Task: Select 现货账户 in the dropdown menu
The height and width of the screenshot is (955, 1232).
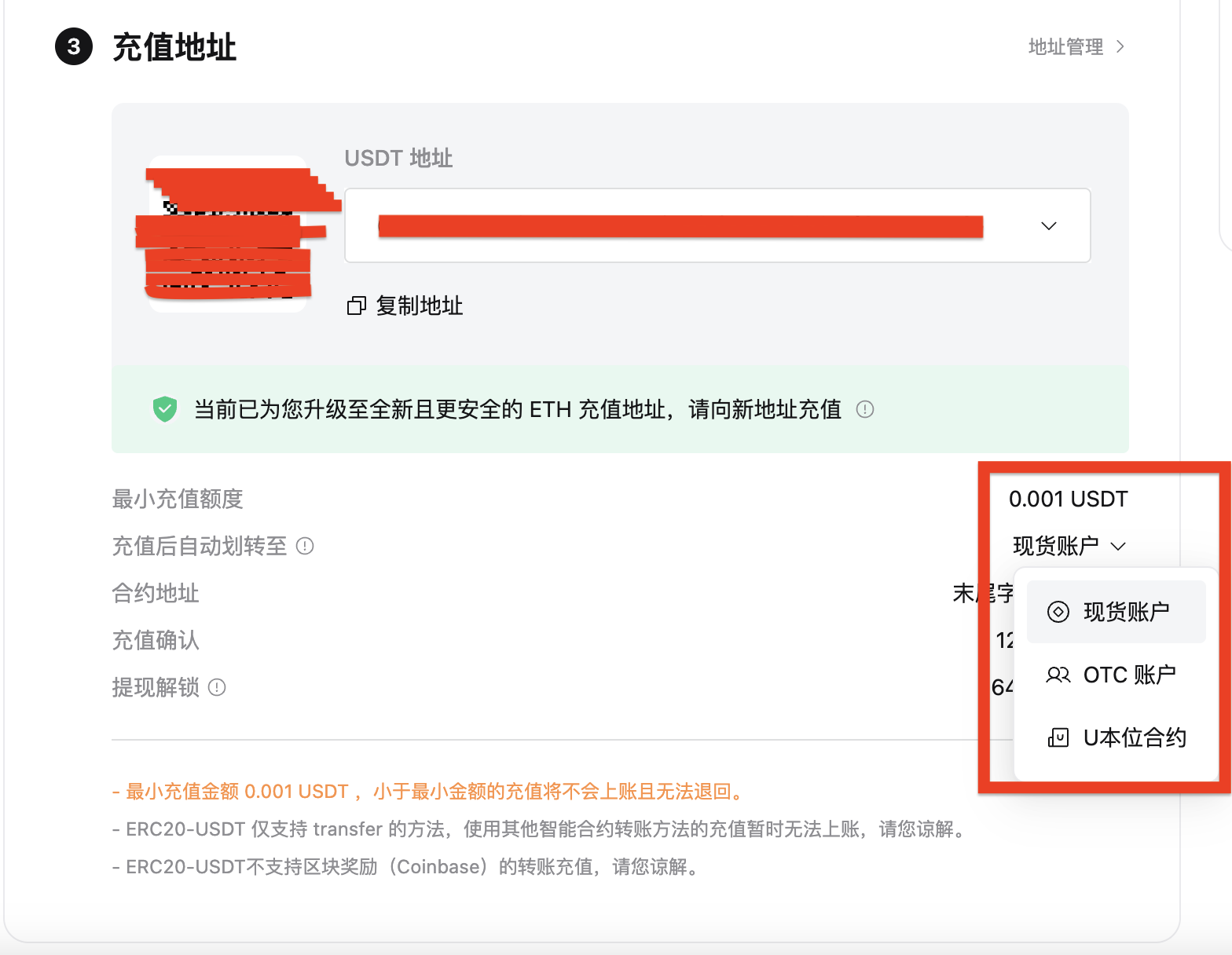Action: [x=1116, y=612]
